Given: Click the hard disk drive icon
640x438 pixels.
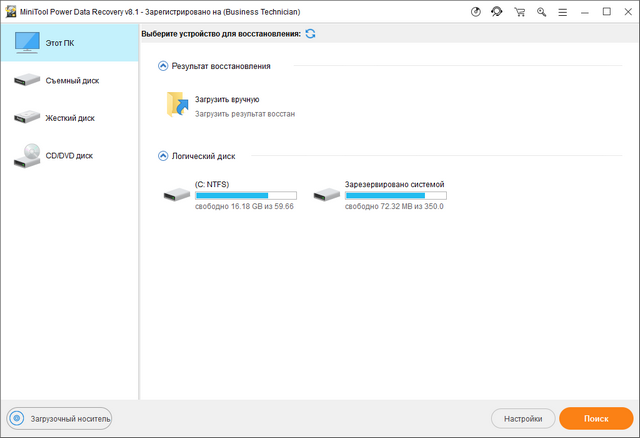Looking at the screenshot, I should coord(27,118).
